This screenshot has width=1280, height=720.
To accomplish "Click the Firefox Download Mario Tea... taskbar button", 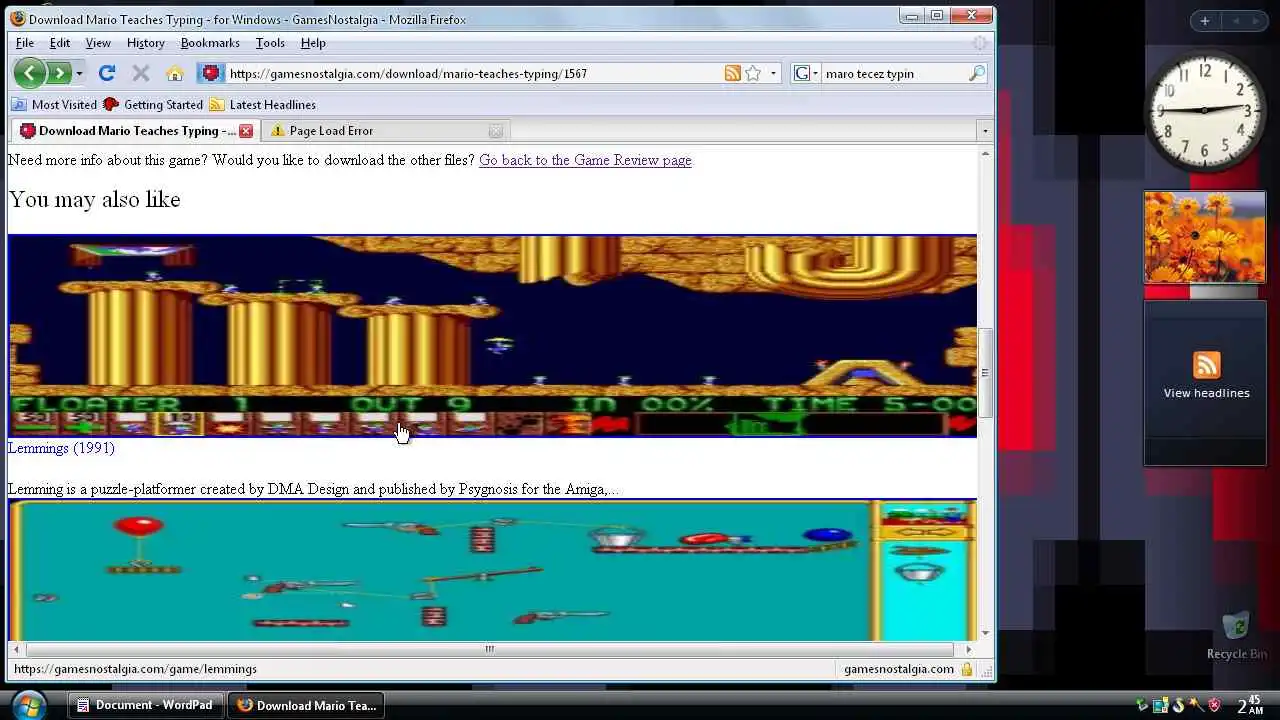I will pyautogui.click(x=306, y=705).
